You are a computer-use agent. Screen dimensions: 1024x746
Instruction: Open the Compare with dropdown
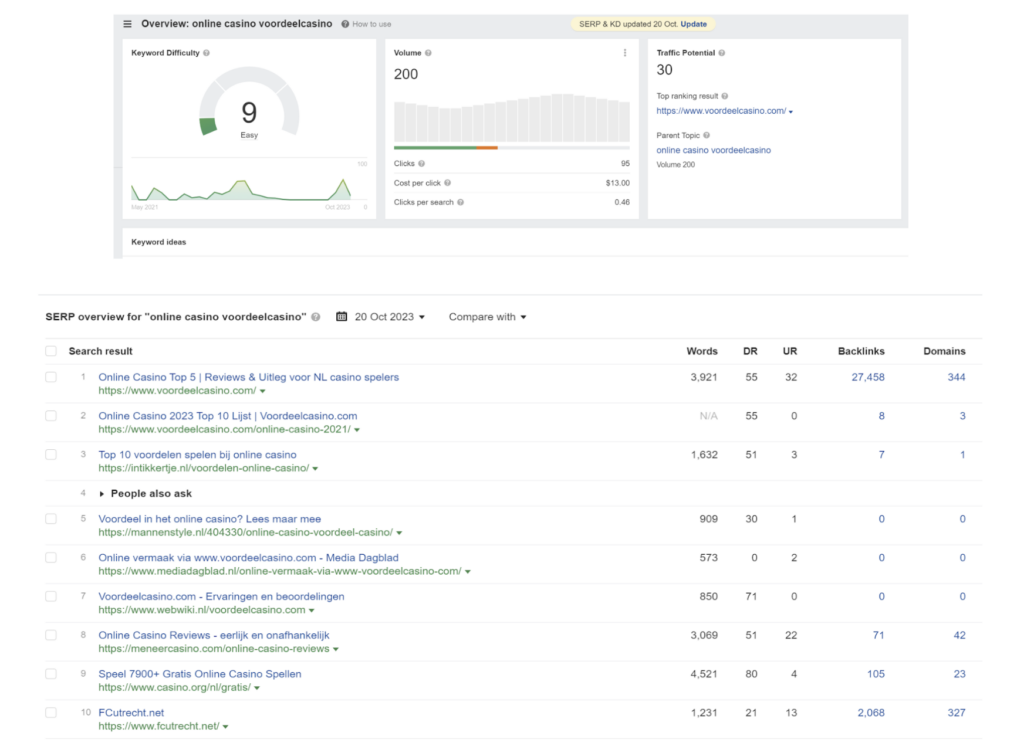pyautogui.click(x=487, y=317)
